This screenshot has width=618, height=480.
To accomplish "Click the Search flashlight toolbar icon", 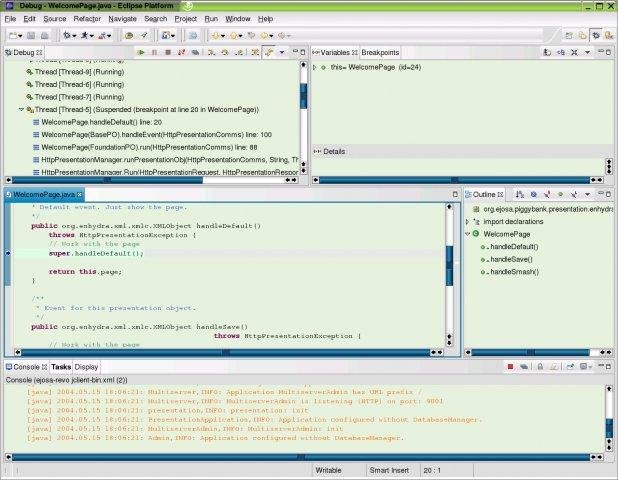I will pos(144,35).
